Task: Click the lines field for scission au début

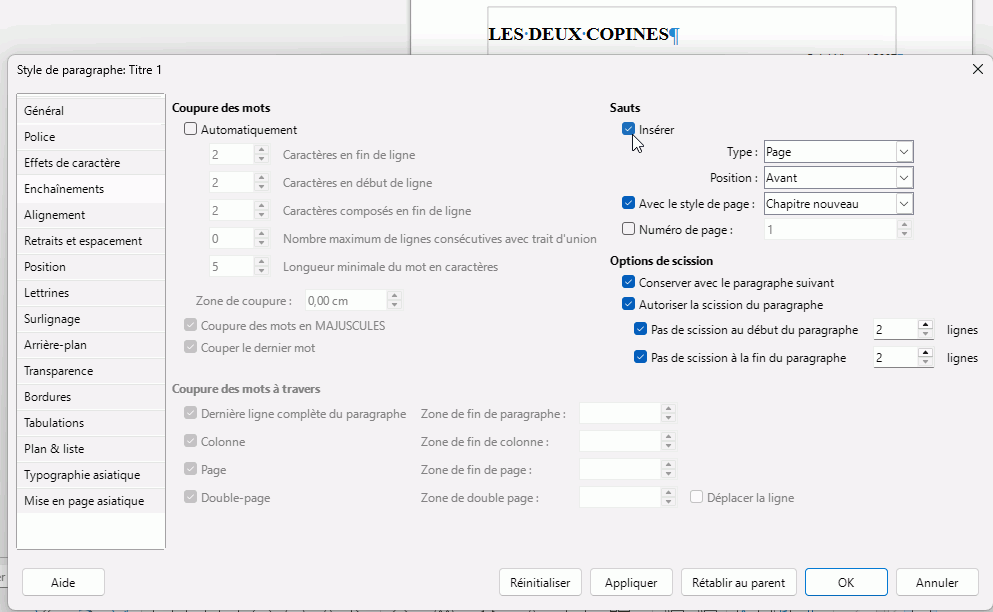Action: tap(894, 330)
